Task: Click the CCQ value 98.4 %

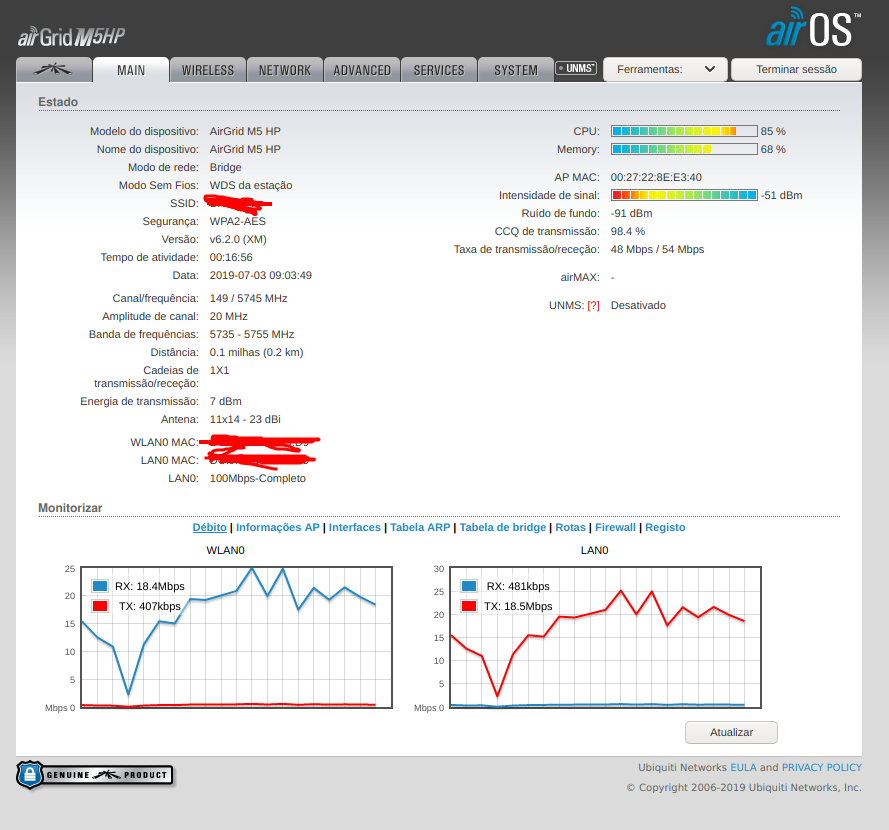Action: (x=628, y=231)
